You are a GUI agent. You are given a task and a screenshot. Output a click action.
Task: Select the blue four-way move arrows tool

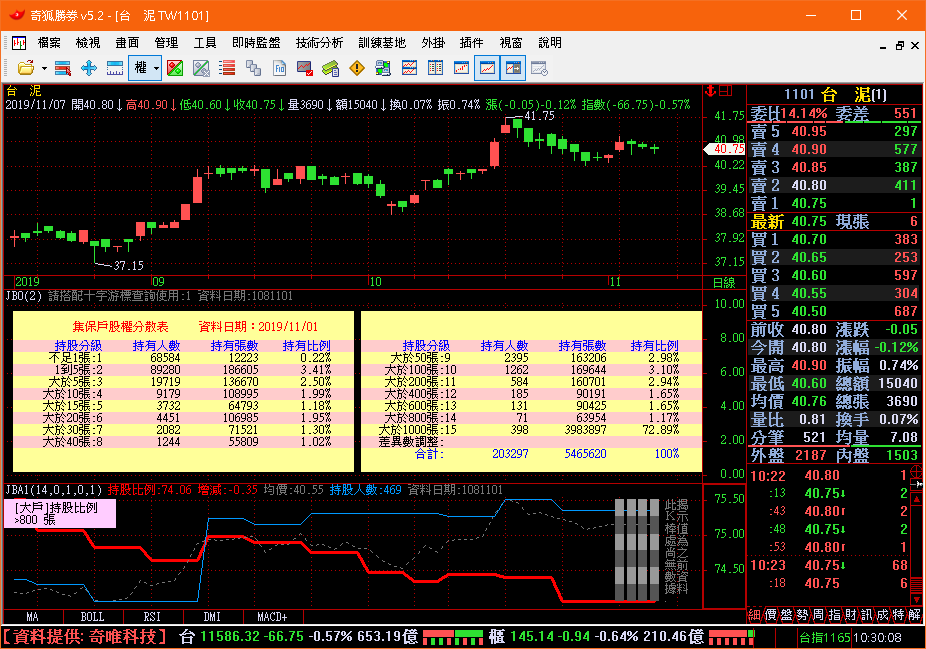click(x=89, y=68)
